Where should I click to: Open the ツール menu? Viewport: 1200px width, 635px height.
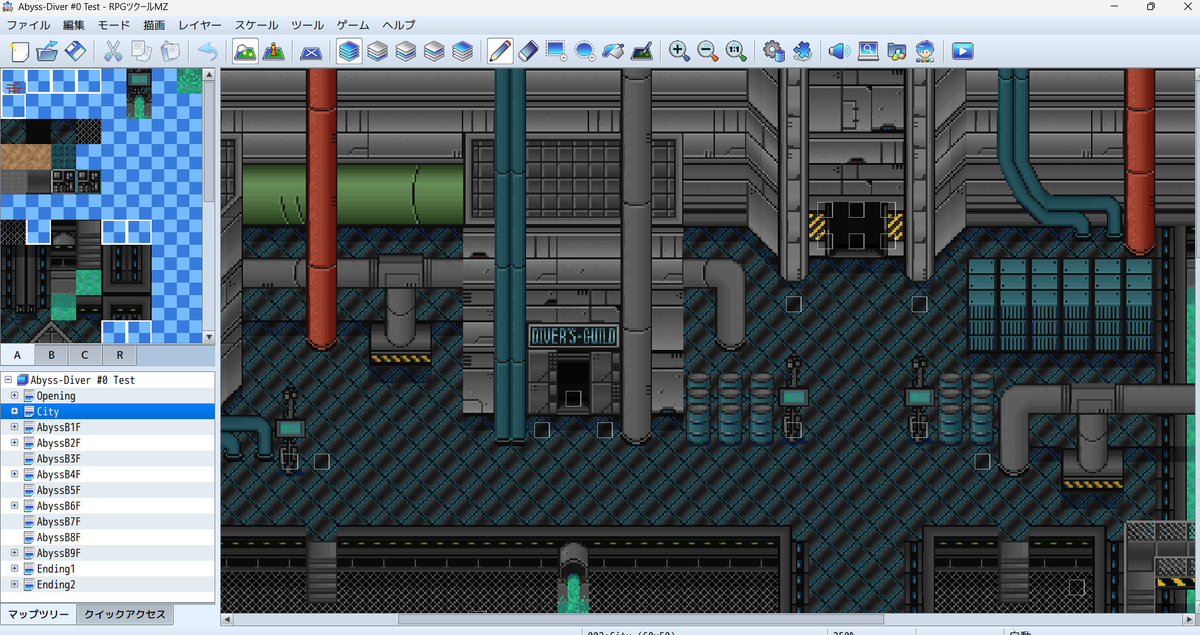(x=308, y=25)
